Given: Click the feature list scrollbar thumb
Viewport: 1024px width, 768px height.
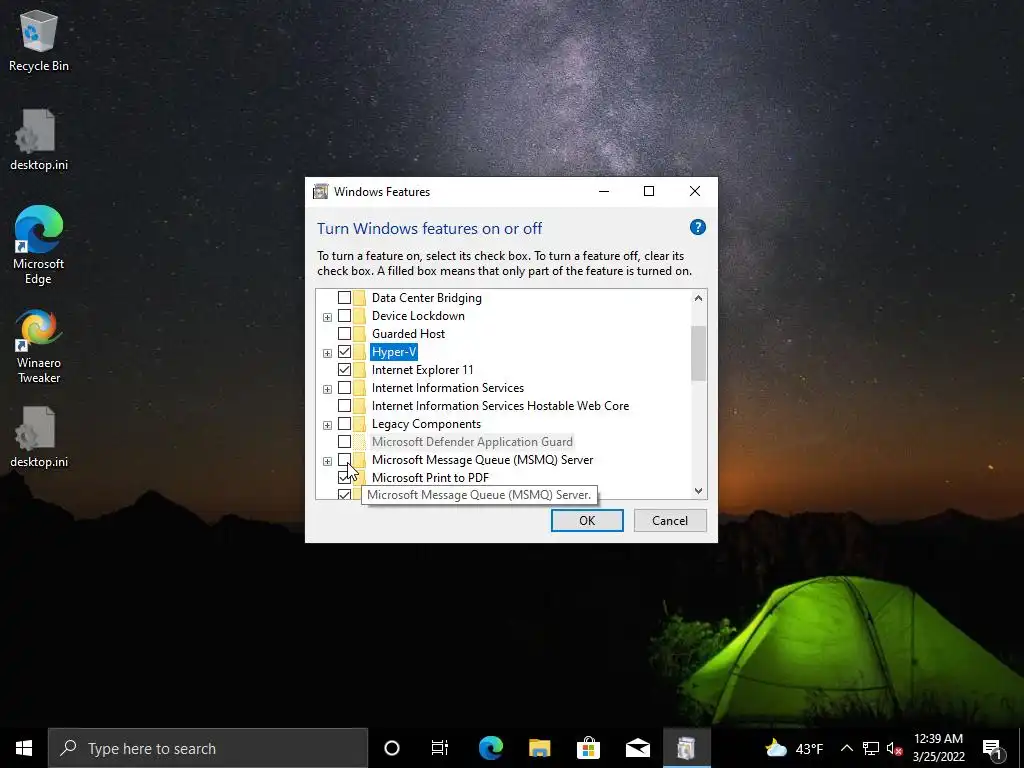Looking at the screenshot, I should [698, 353].
